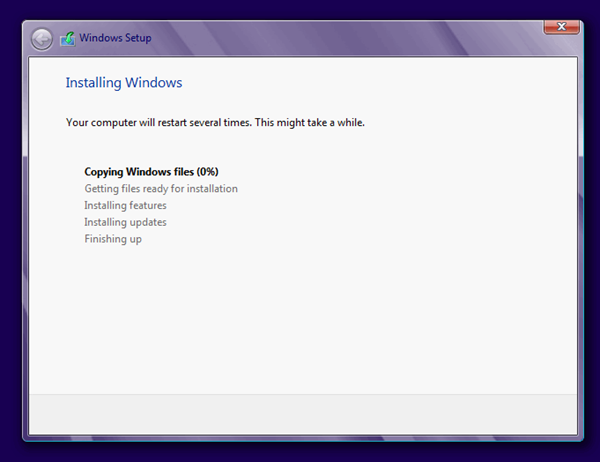
Task: Close the Windows Setup dialog
Action: pyautogui.click(x=561, y=27)
